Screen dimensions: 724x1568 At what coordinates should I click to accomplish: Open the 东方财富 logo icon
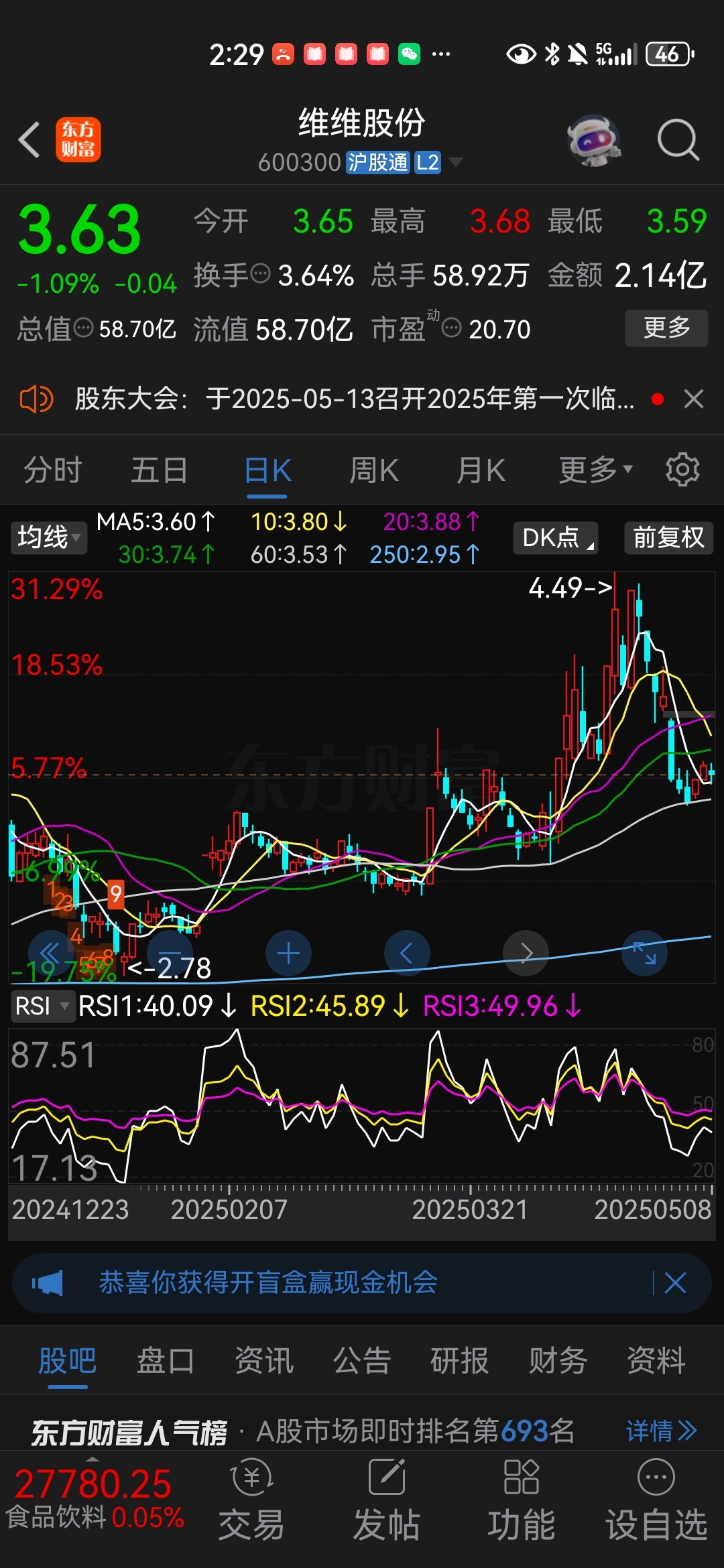[78, 139]
